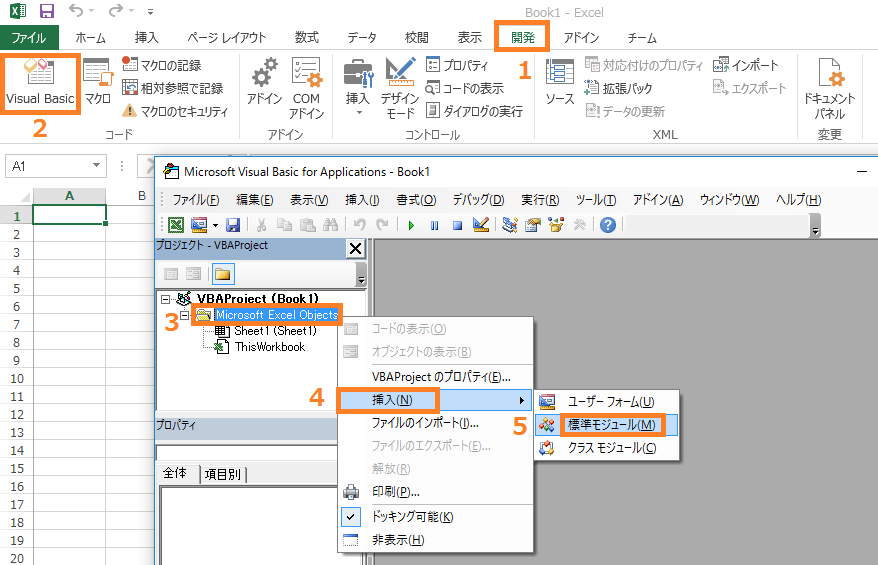
Task: Click View Microsoft Excel icon in VBA toolbar
Action: tap(176, 225)
